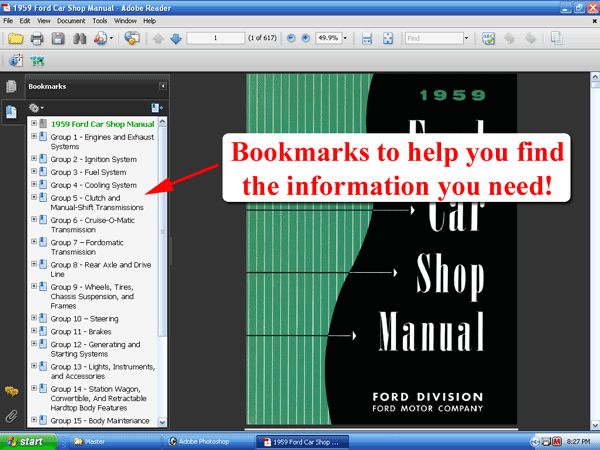Open the zoom percentage dropdown arrow
The image size is (600, 450).
click(x=345, y=38)
